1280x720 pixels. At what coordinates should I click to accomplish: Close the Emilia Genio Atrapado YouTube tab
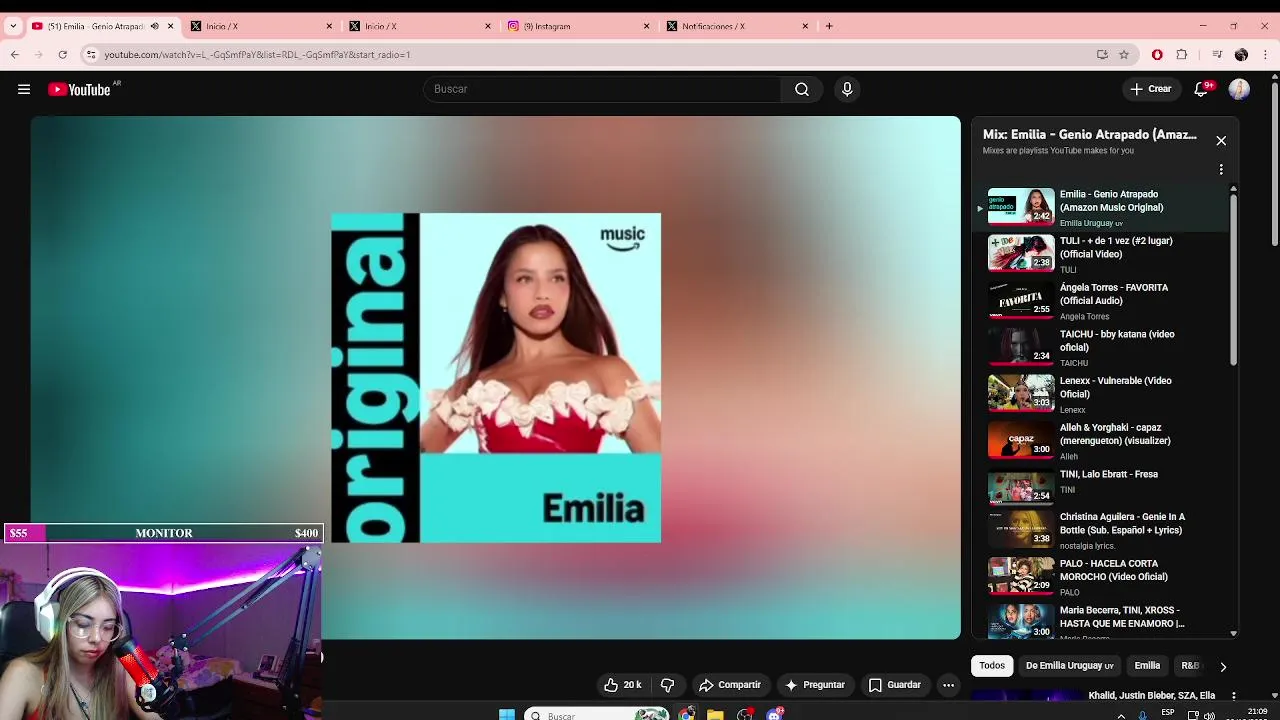click(170, 26)
